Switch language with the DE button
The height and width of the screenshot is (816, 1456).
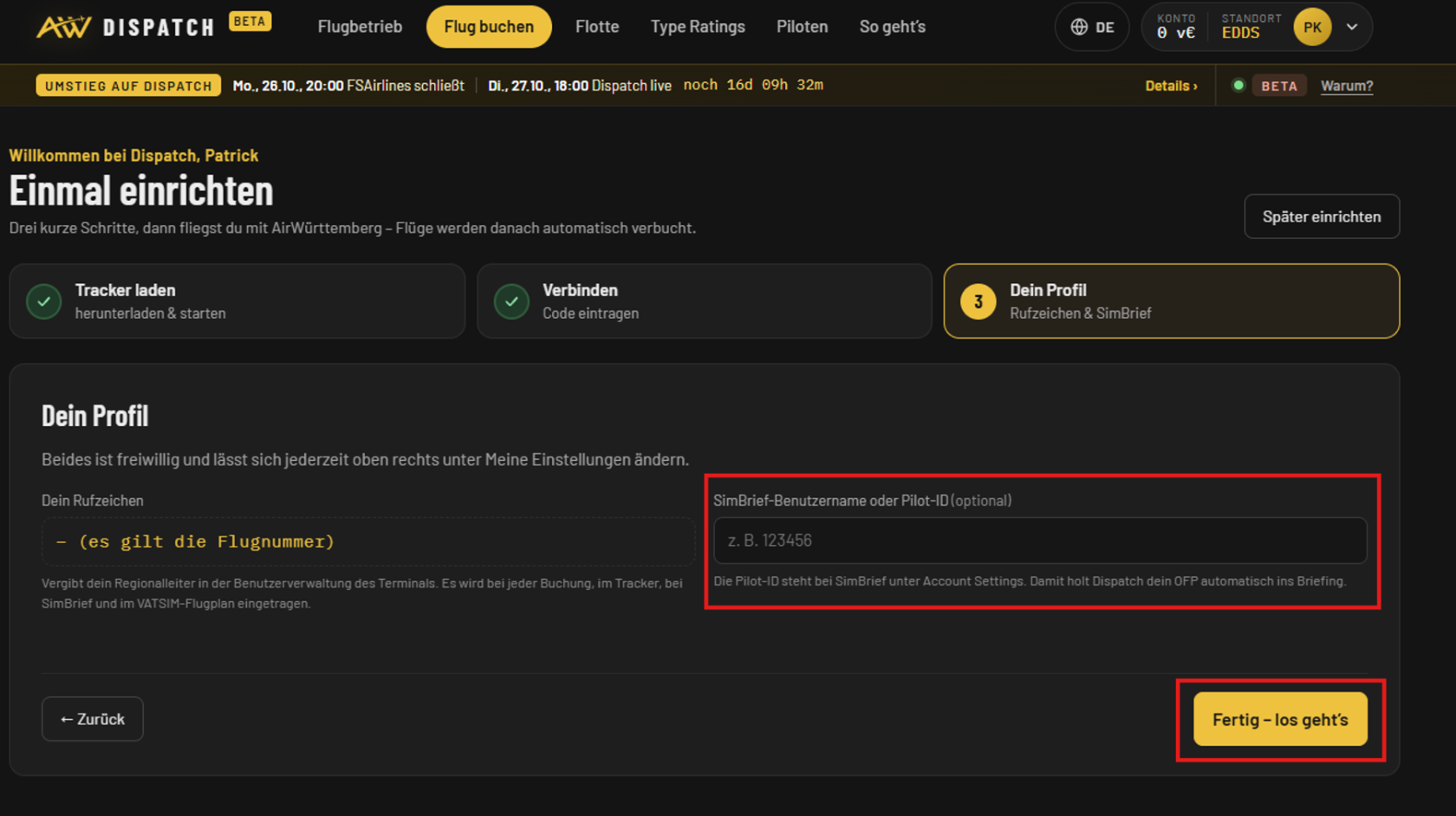coord(1092,27)
